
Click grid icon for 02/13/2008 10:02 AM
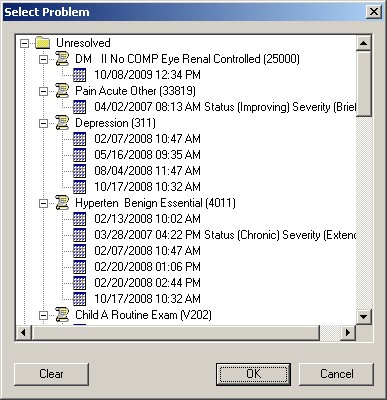point(79,219)
